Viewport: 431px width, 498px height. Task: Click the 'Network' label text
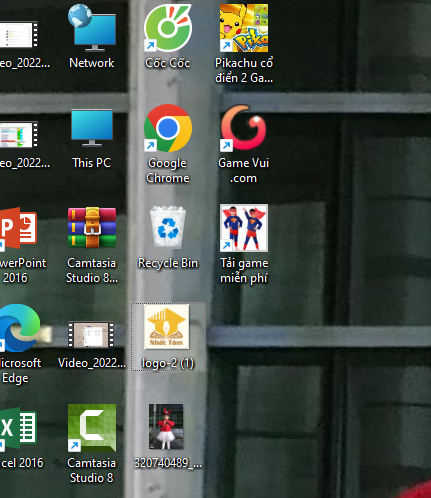92,63
